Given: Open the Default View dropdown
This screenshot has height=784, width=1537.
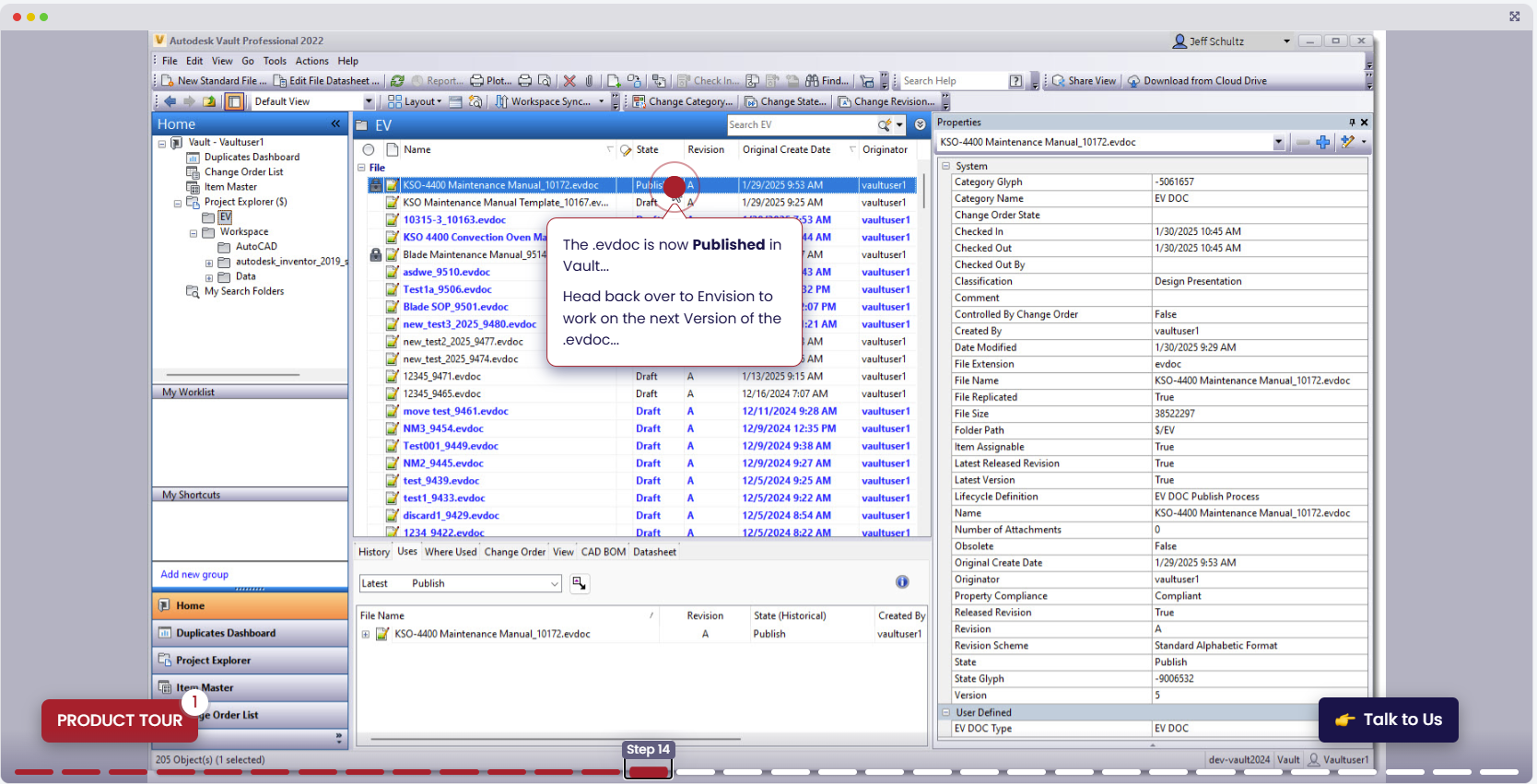Looking at the screenshot, I should pos(369,102).
